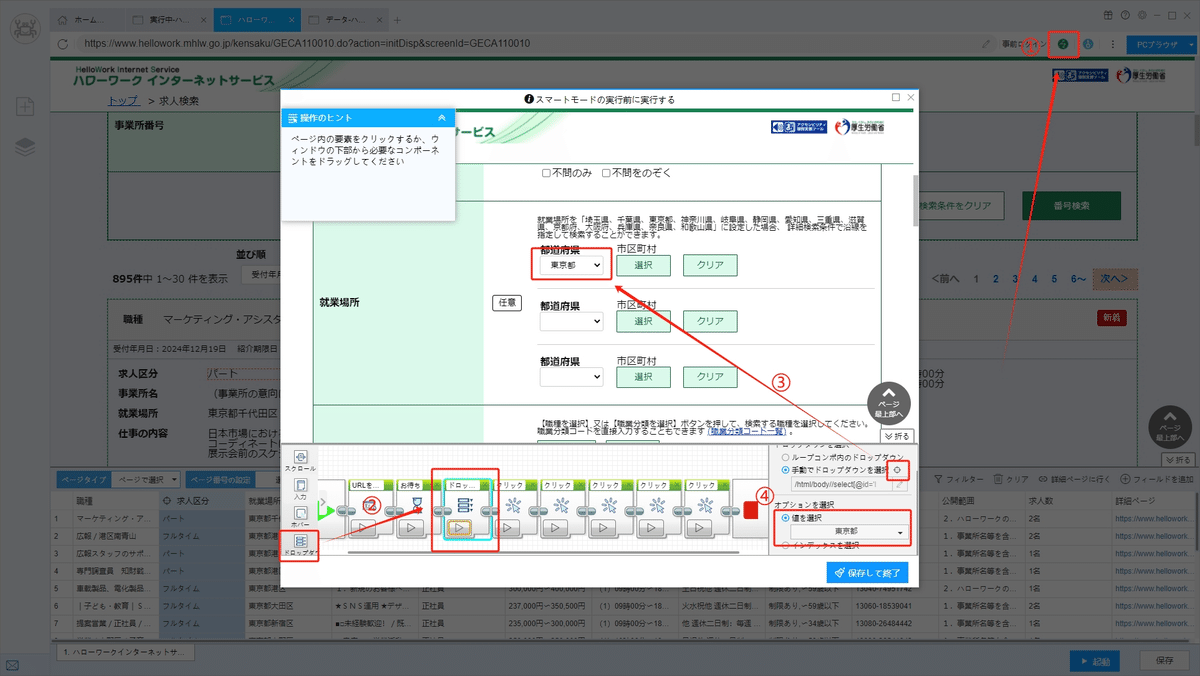Click first 選択 button for 市区町村
Screen dimensions: 1200x676
(x=643, y=266)
